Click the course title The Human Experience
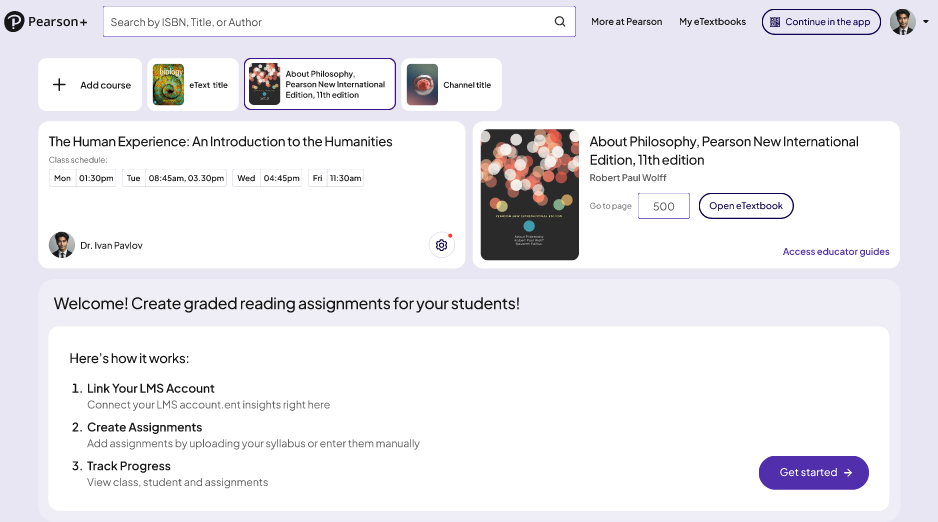The image size is (938, 522). click(221, 142)
